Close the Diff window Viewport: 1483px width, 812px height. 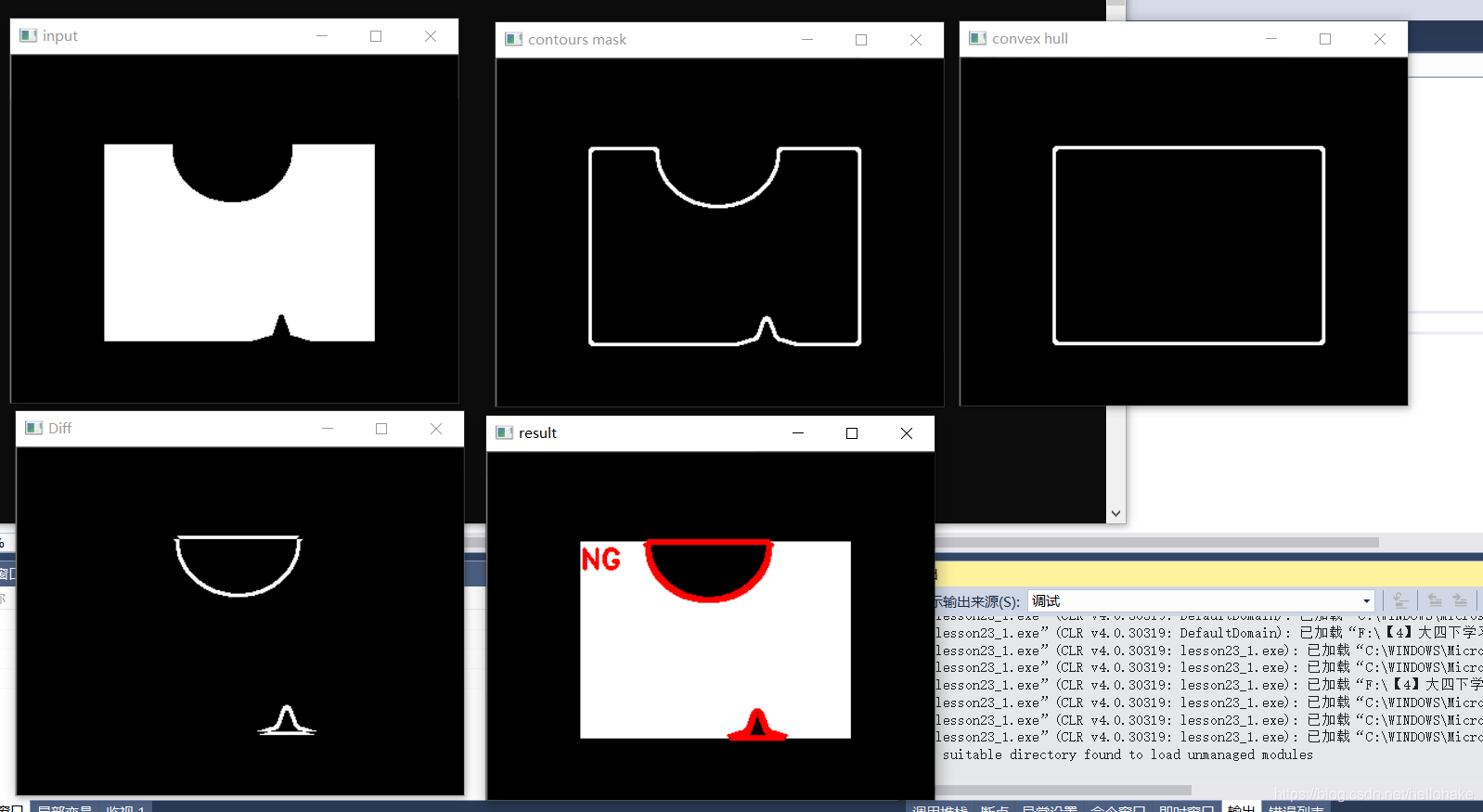point(436,429)
